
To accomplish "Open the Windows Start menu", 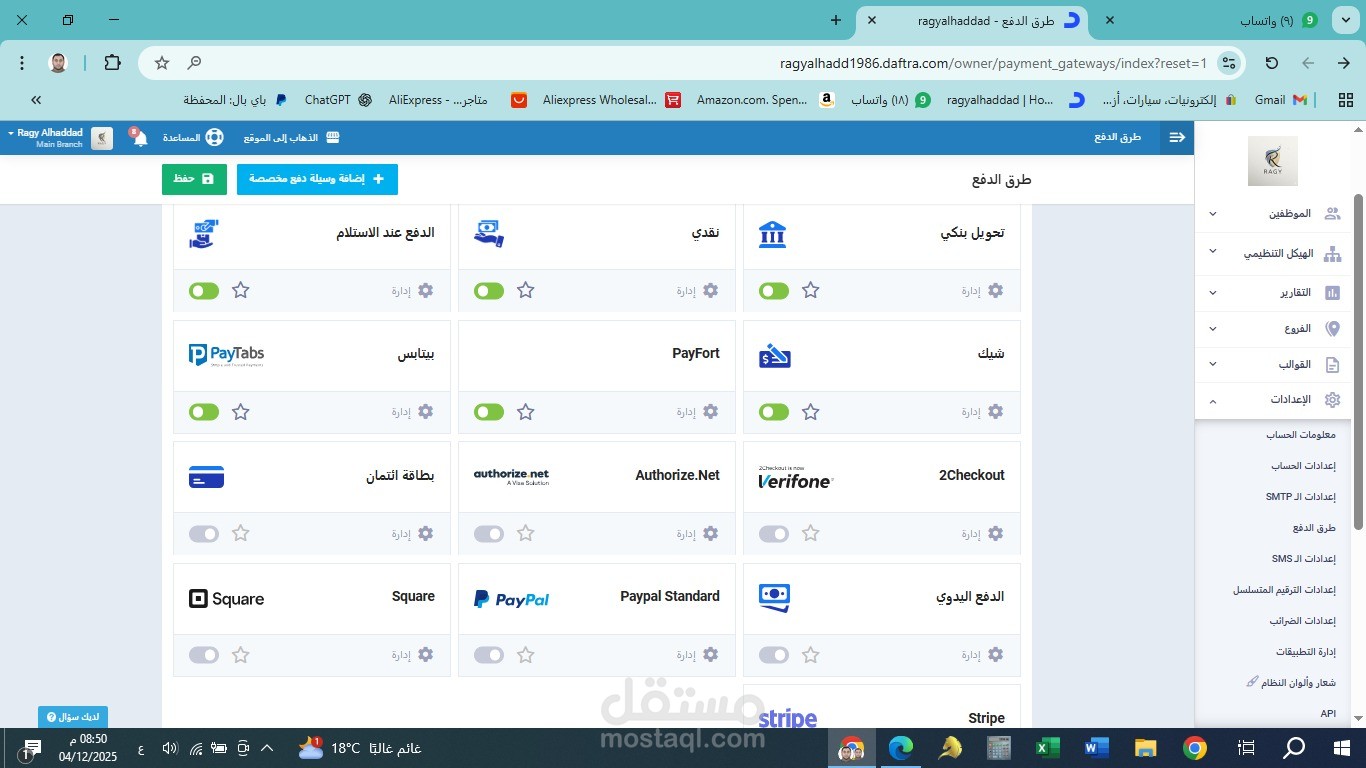I will (1342, 748).
